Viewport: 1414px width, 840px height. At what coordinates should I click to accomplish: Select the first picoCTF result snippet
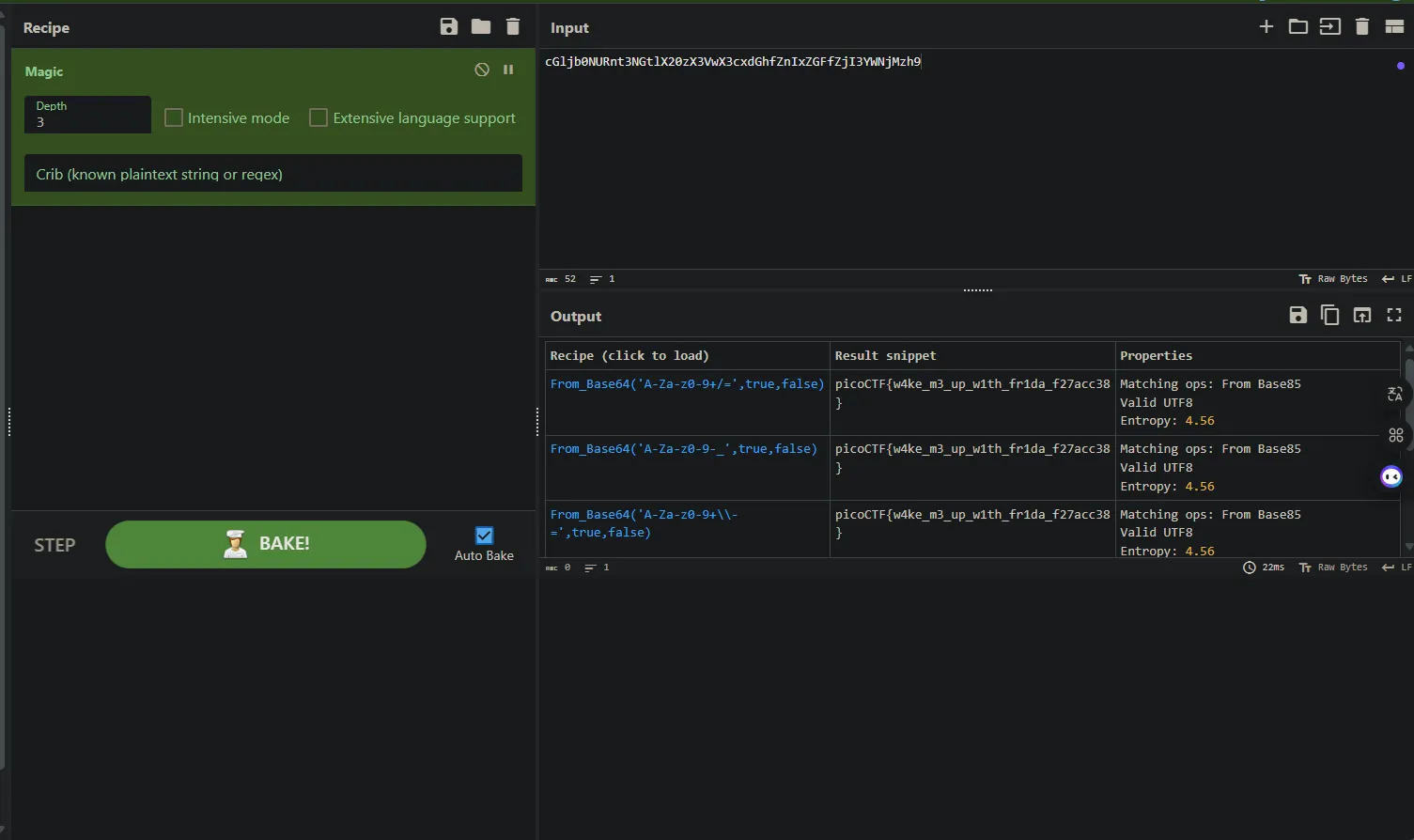(972, 393)
